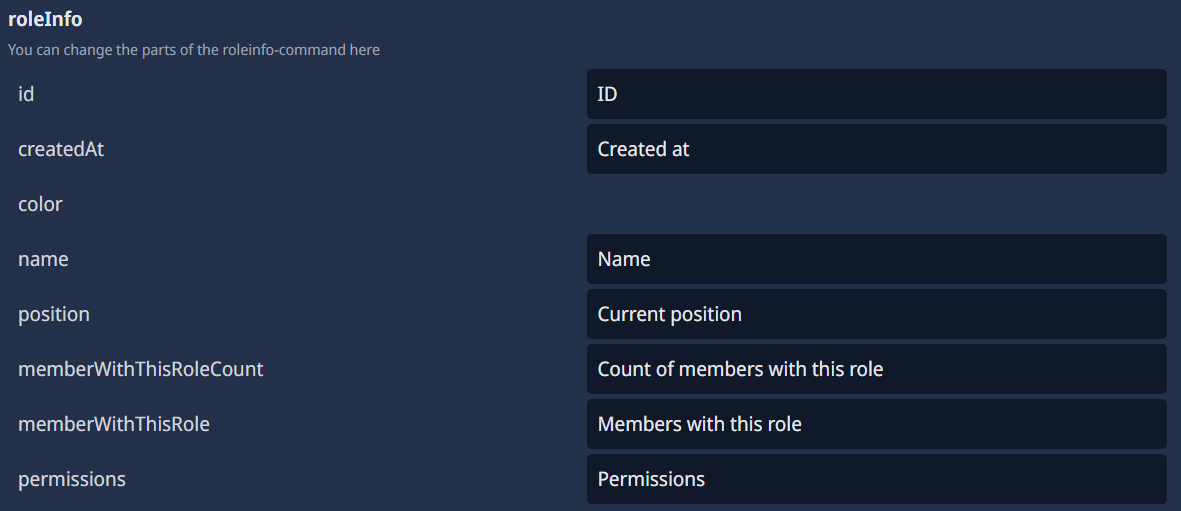Click the roleInfo section heading
The image size is (1181, 511).
click(45, 19)
